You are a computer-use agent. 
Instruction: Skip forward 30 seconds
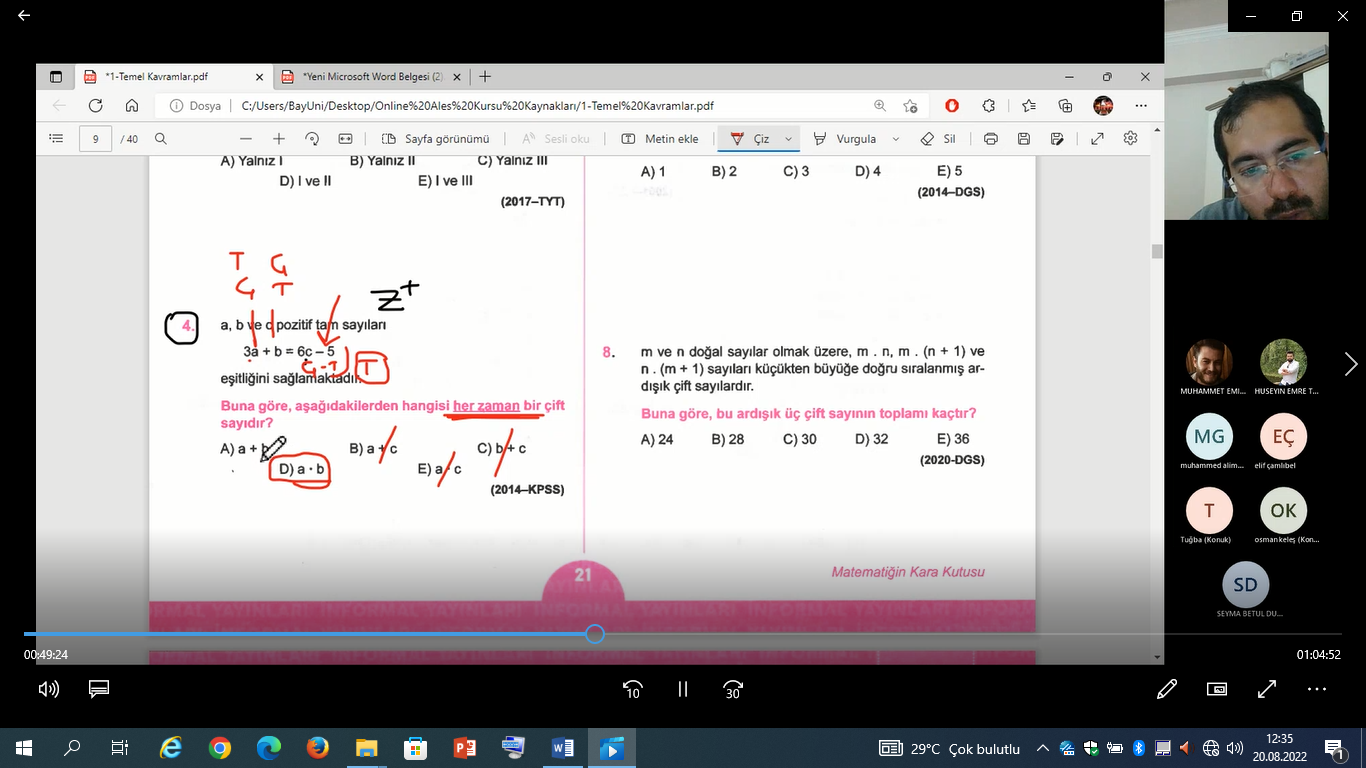coord(733,689)
